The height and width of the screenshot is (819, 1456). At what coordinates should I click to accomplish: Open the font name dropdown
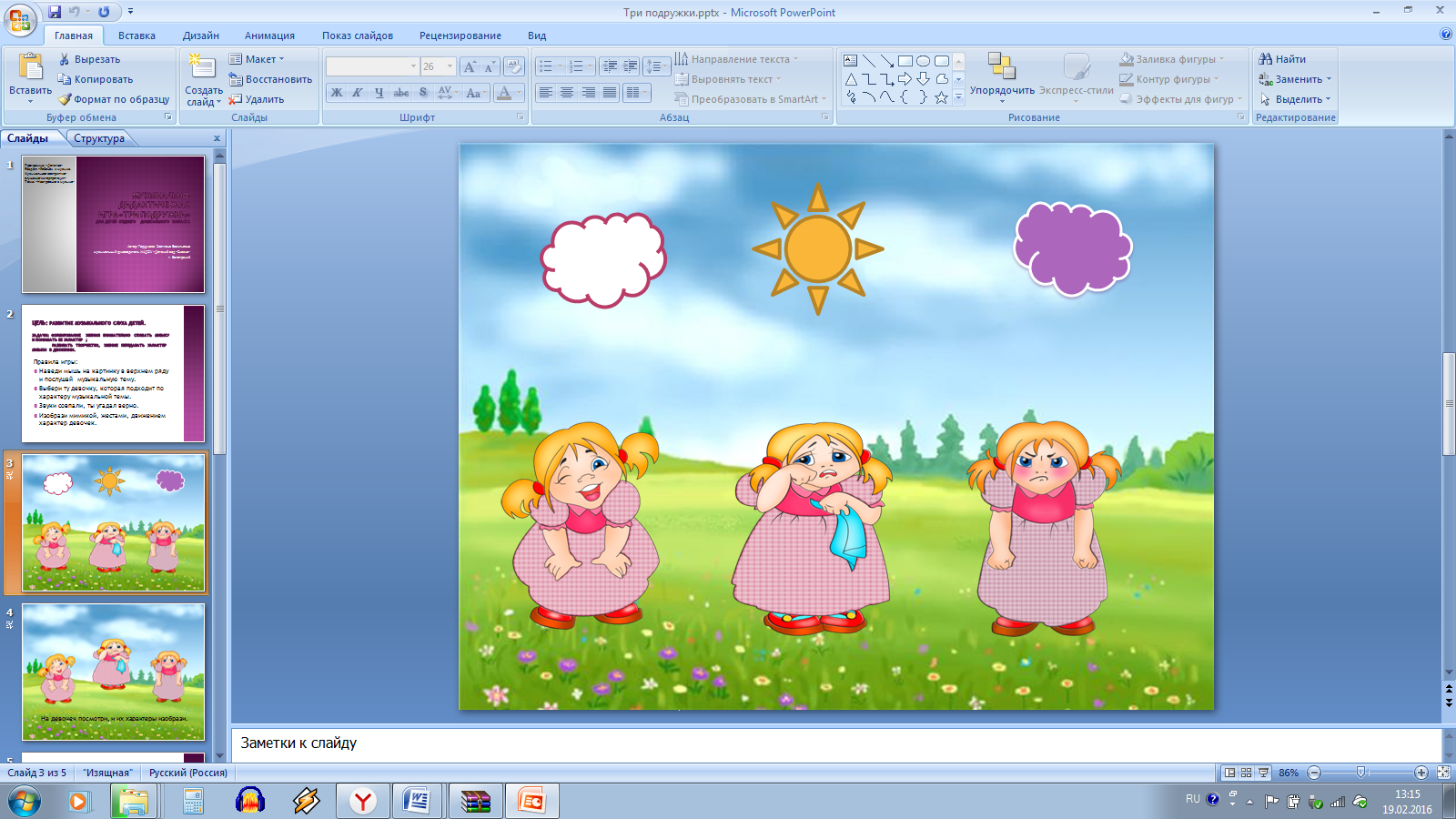coord(413,66)
